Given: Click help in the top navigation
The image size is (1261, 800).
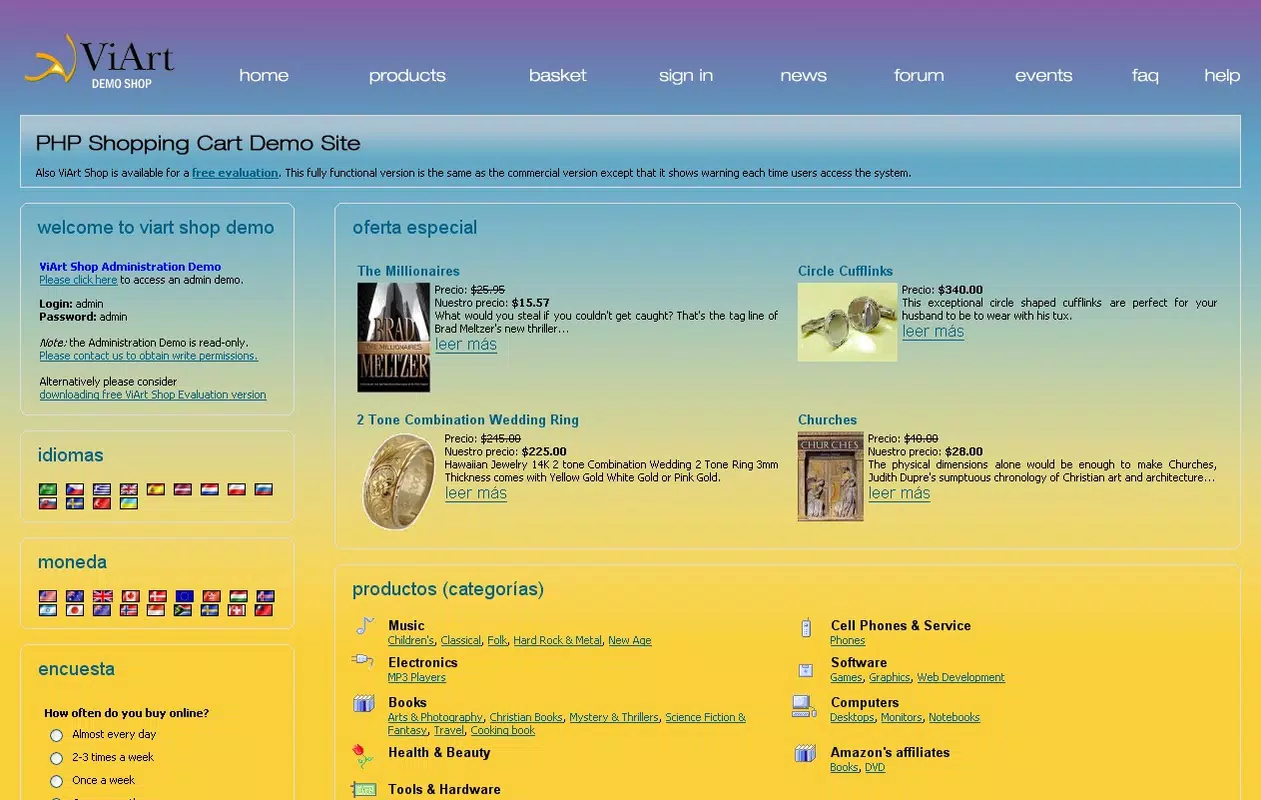Looking at the screenshot, I should [x=1222, y=76].
